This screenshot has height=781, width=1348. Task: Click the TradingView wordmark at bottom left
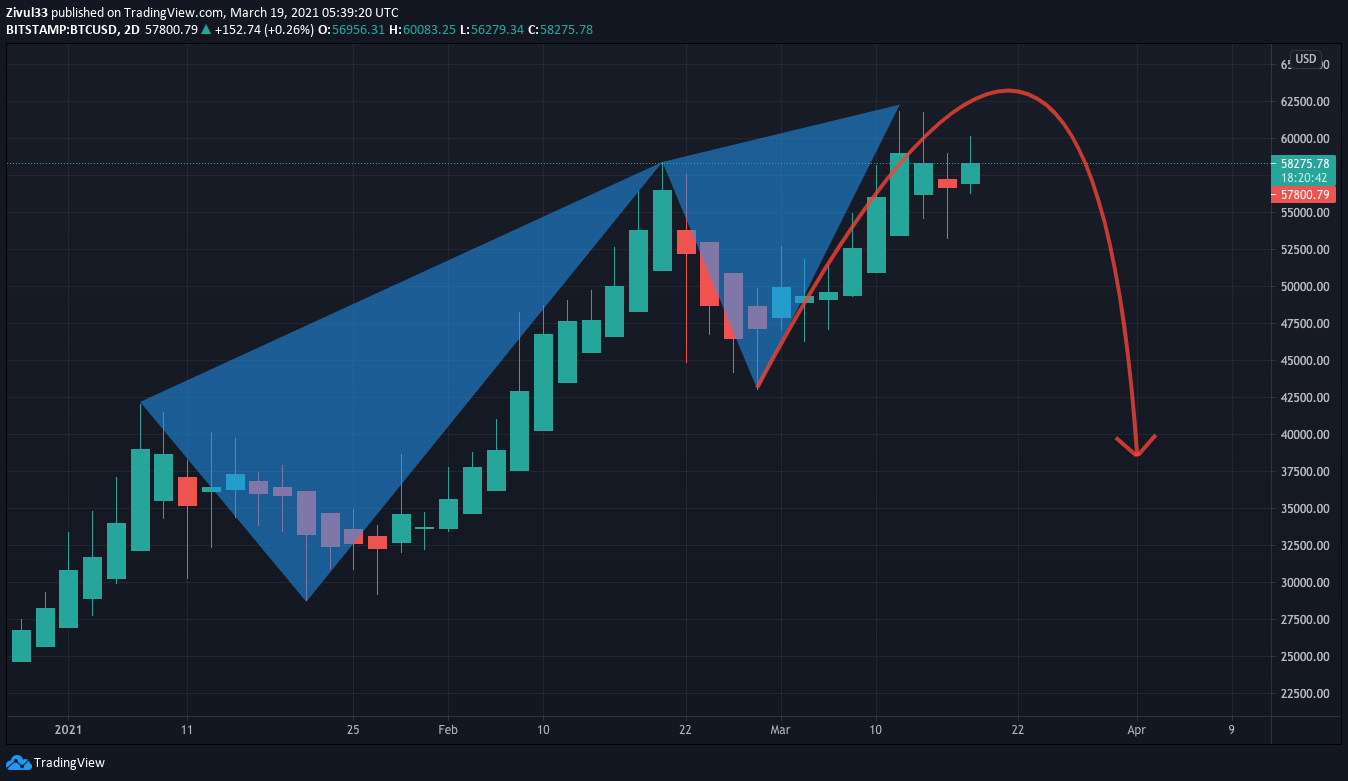coord(69,763)
